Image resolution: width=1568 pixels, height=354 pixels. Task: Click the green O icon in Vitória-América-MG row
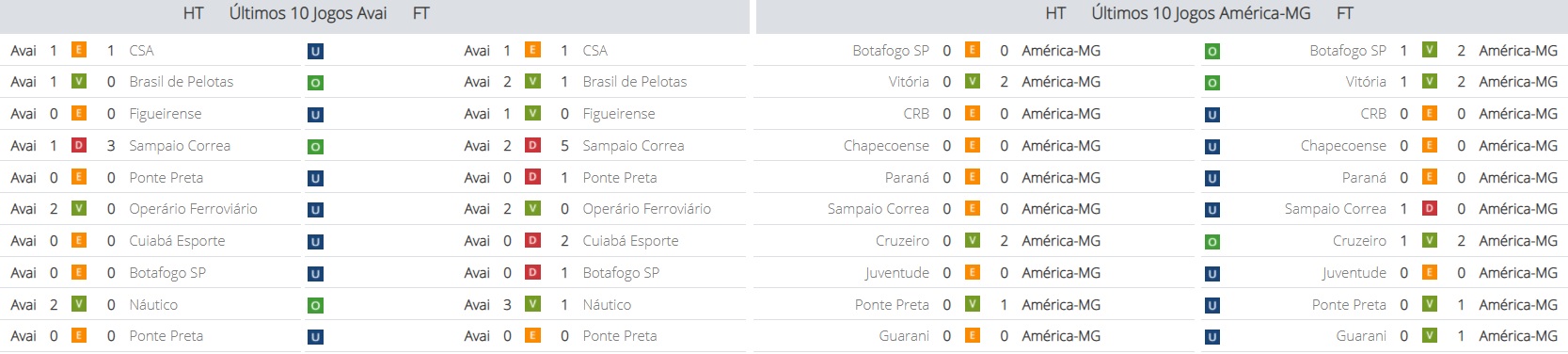tap(1212, 83)
